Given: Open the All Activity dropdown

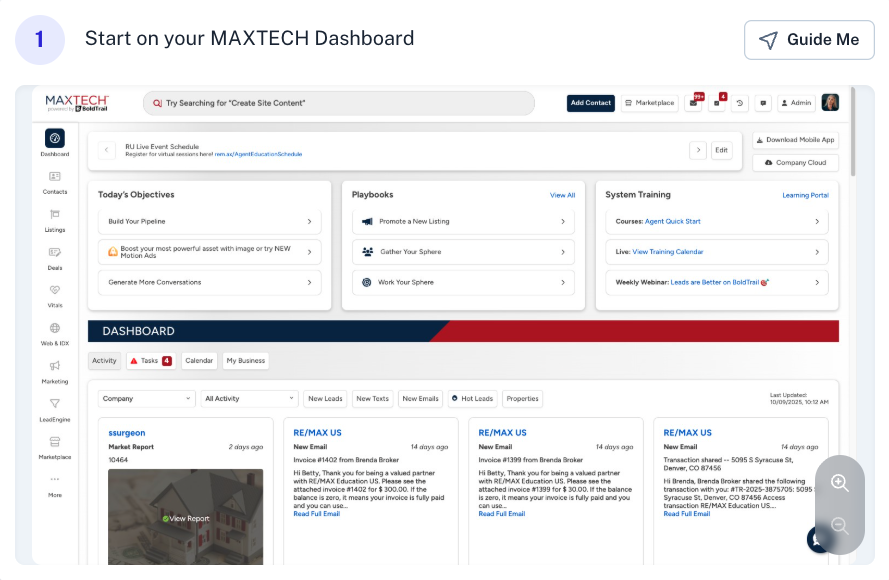Looking at the screenshot, I should (249, 398).
